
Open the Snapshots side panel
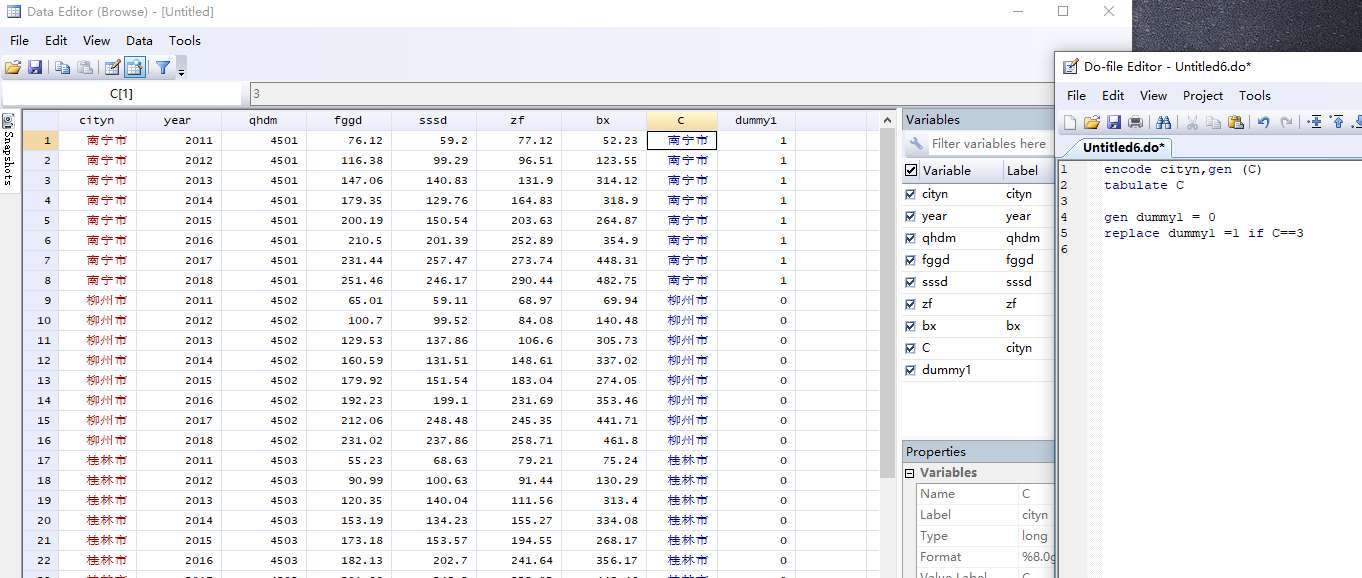click(8, 150)
